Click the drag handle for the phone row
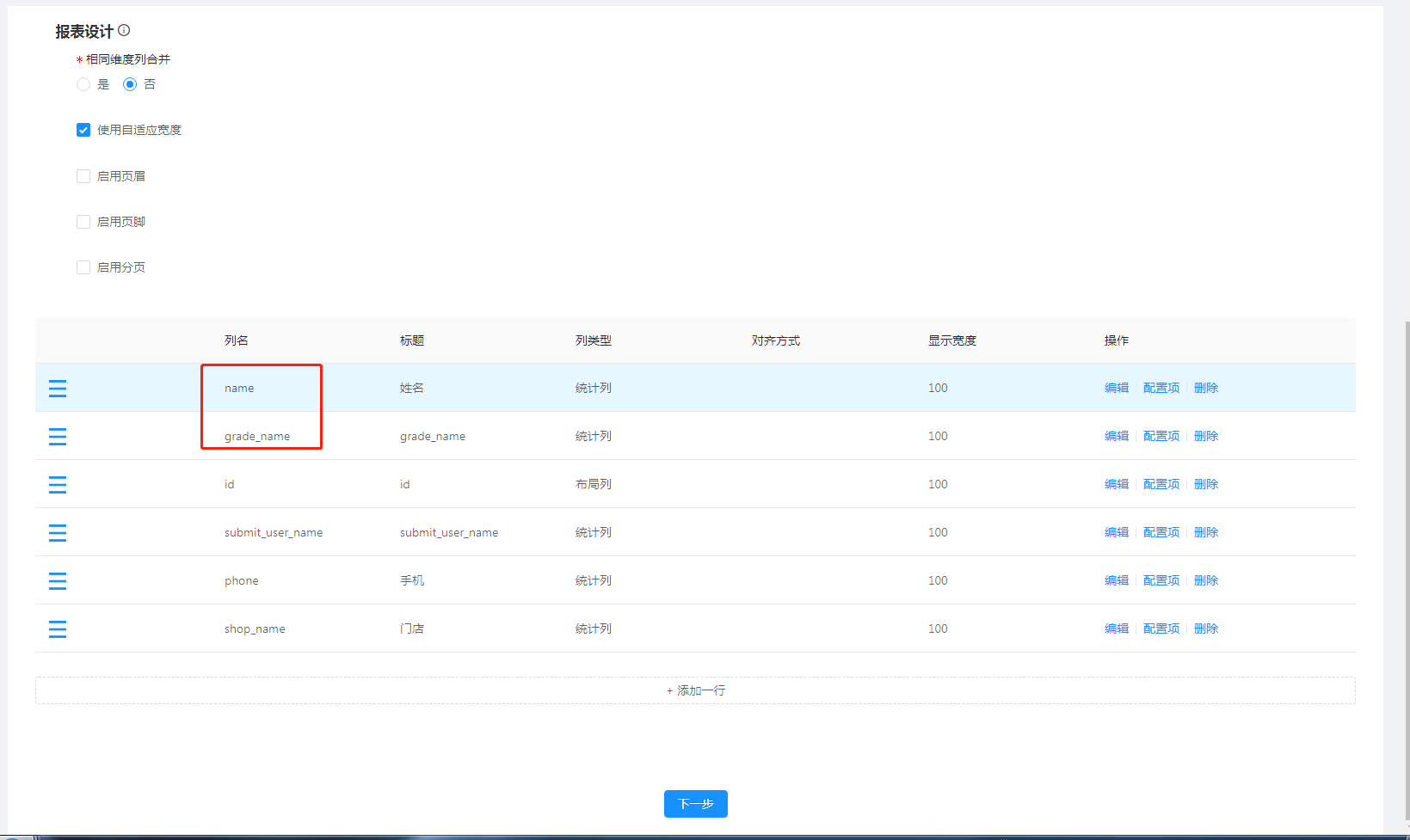Screen dimensions: 1410x840 [x=58, y=581]
